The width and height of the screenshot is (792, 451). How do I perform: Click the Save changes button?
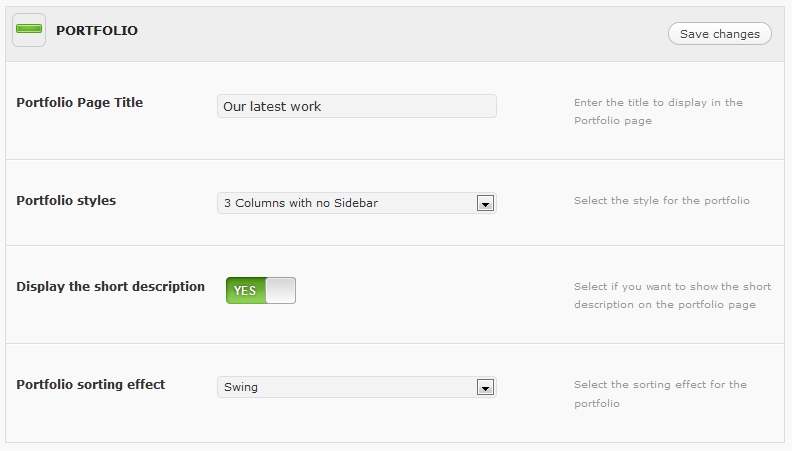point(719,34)
